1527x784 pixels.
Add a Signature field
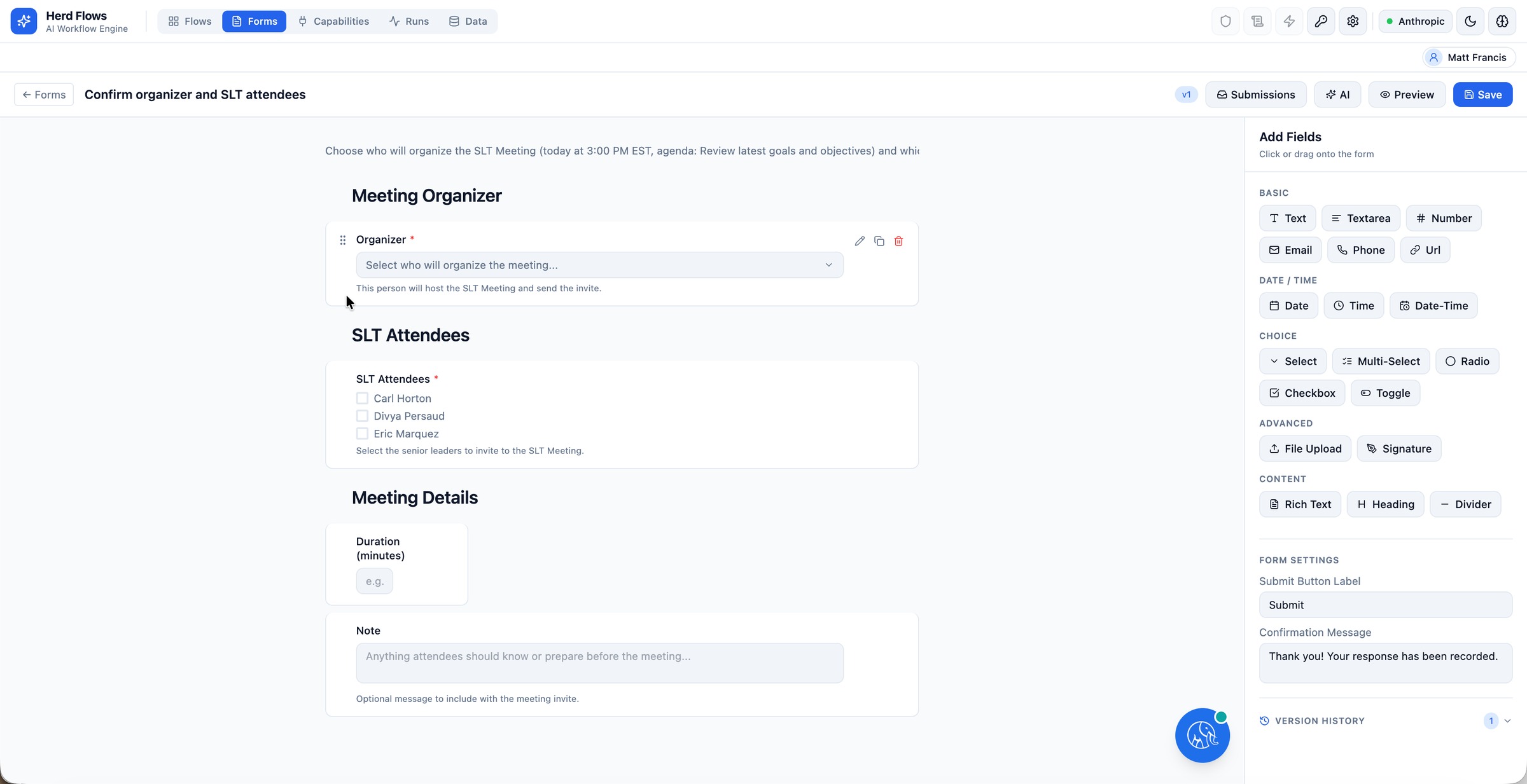1399,449
